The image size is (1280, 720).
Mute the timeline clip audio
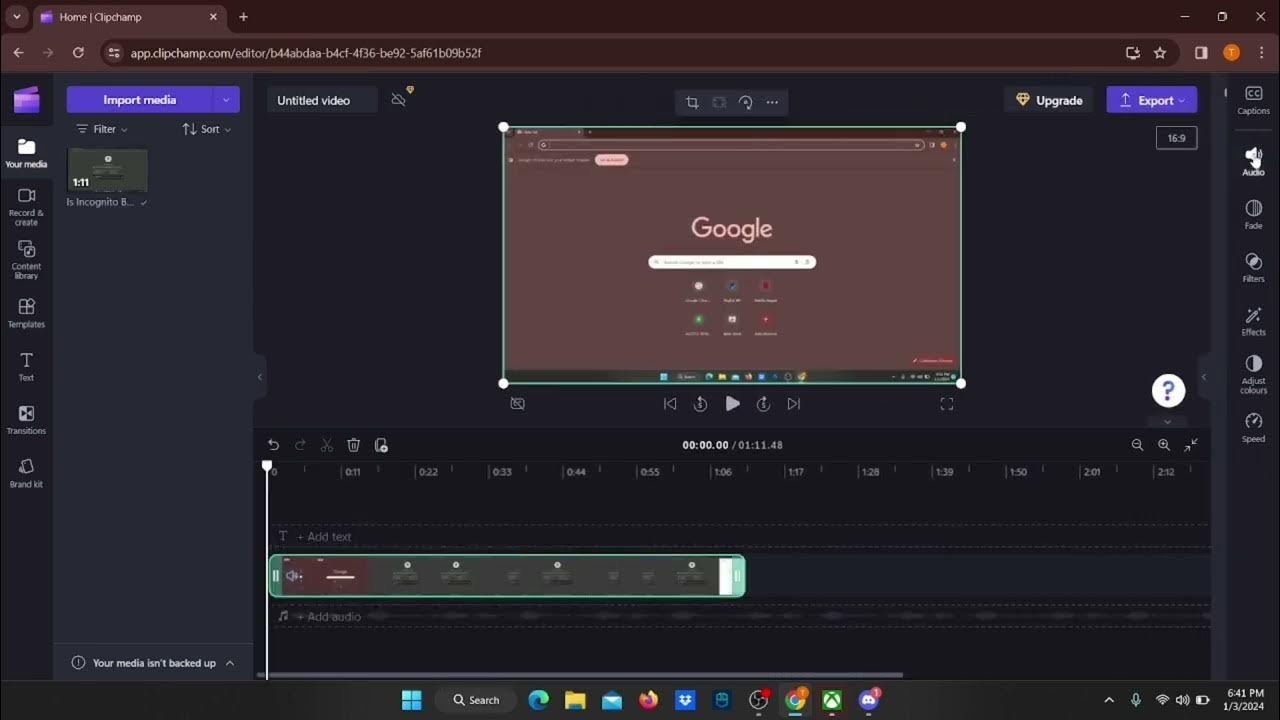pos(293,576)
